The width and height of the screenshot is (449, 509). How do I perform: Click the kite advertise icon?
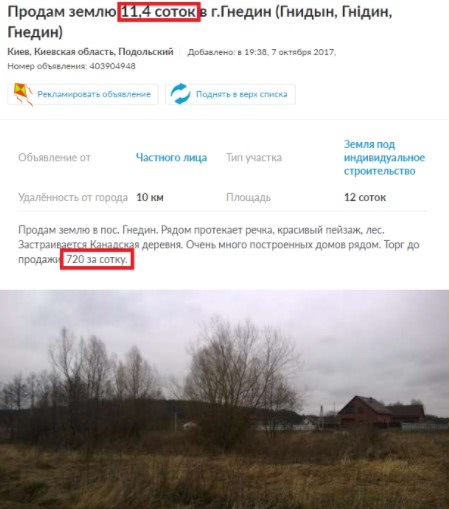[x=23, y=94]
